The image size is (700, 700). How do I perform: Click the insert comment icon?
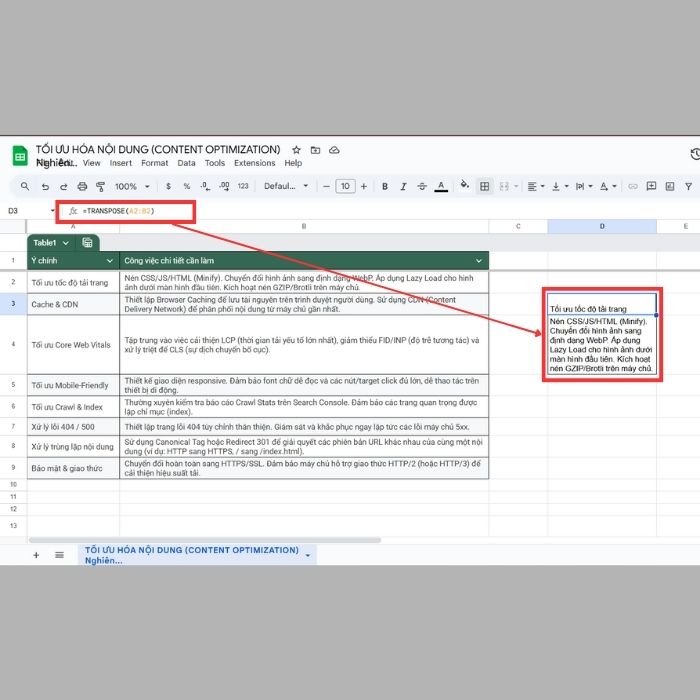pos(651,186)
